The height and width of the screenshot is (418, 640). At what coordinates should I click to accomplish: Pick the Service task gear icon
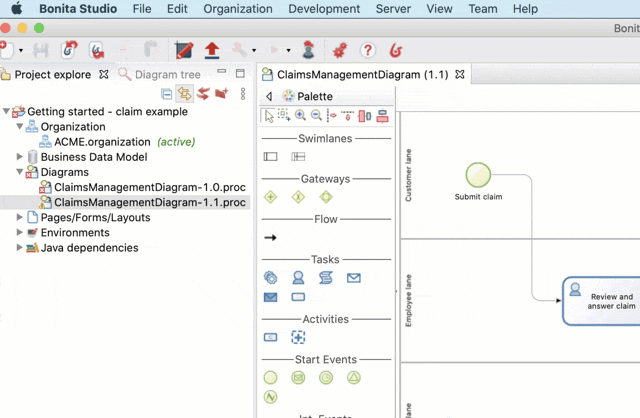(270, 278)
